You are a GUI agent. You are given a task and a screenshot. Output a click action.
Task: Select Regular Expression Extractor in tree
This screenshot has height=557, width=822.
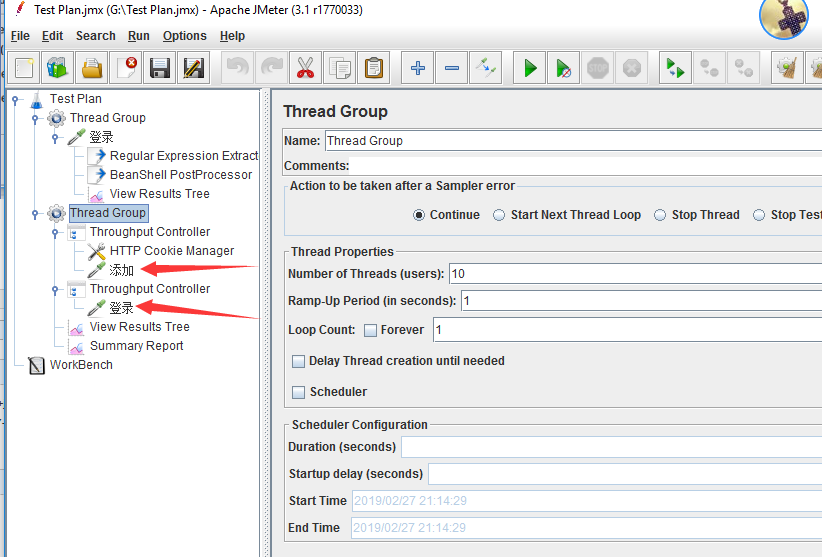183,156
